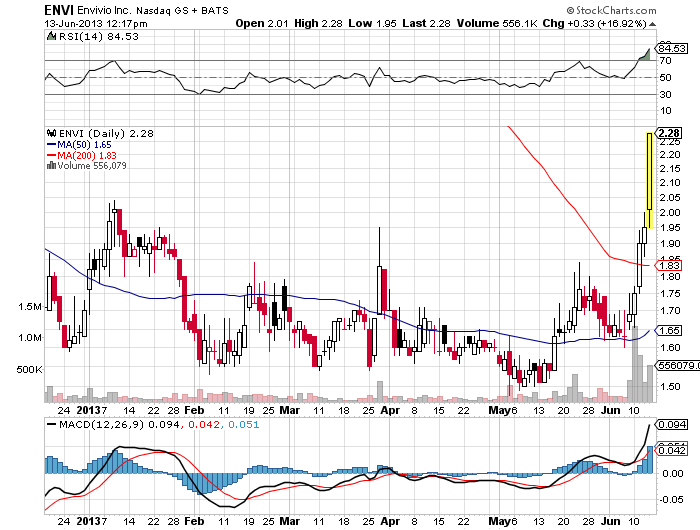The height and width of the screenshot is (530, 700).
Task: Click 2013 on the price panel date axis
Action: coord(88,410)
